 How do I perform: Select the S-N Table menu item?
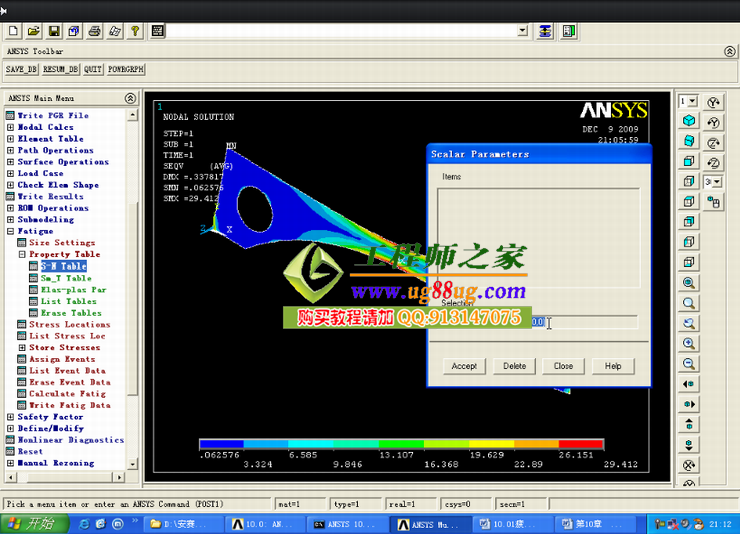[x=64, y=266]
